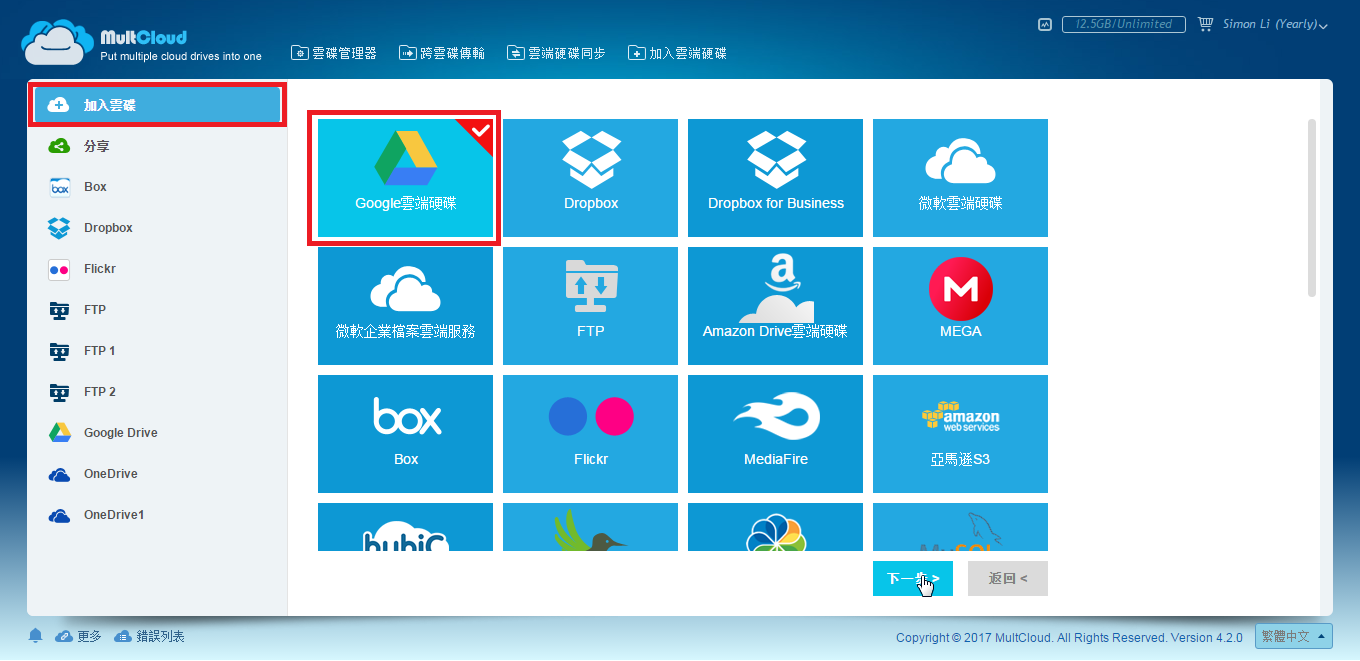Open the FTP drive in sidebar
Screen dimensions: 1360x661
(157, 310)
